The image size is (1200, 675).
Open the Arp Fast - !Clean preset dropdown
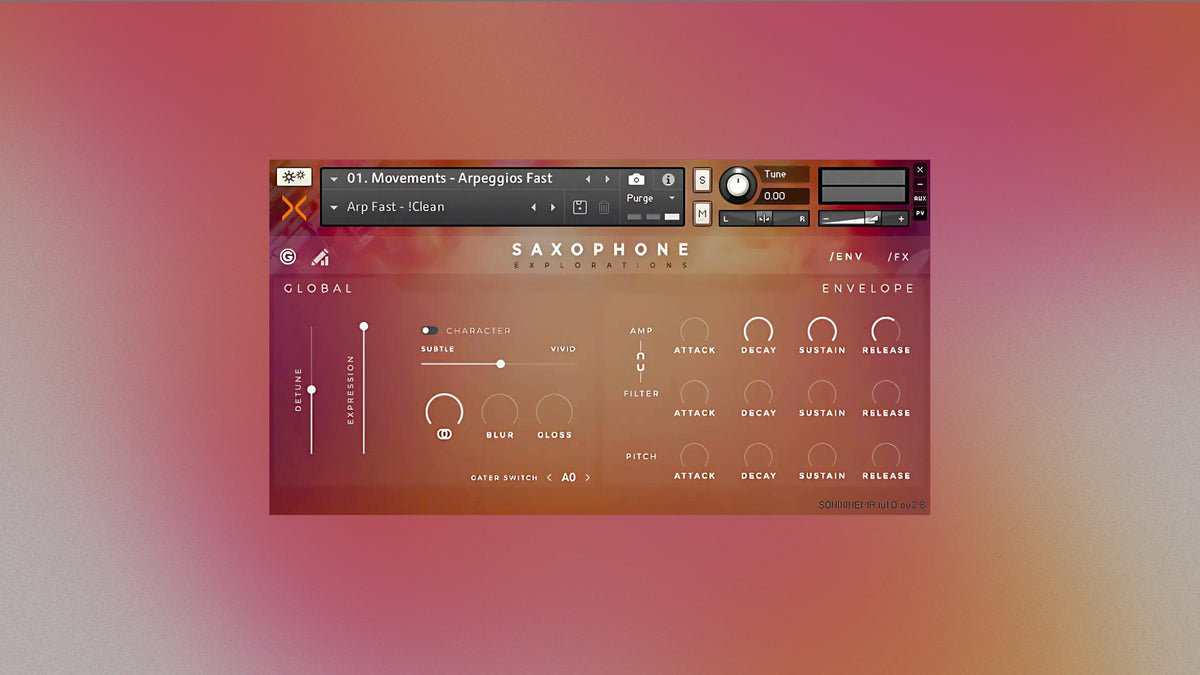tap(334, 208)
